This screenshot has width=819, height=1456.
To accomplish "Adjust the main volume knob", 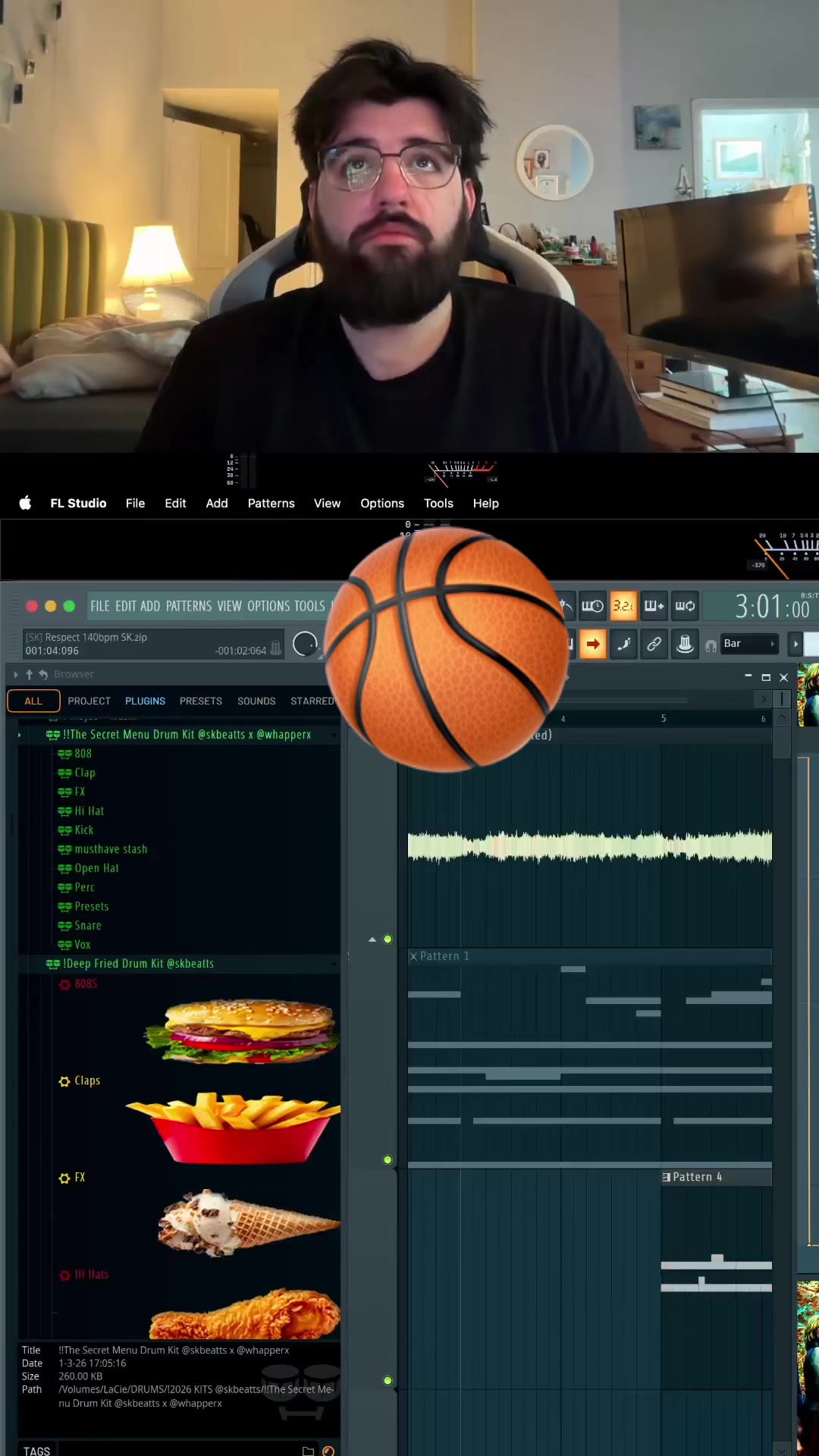I will 305,644.
